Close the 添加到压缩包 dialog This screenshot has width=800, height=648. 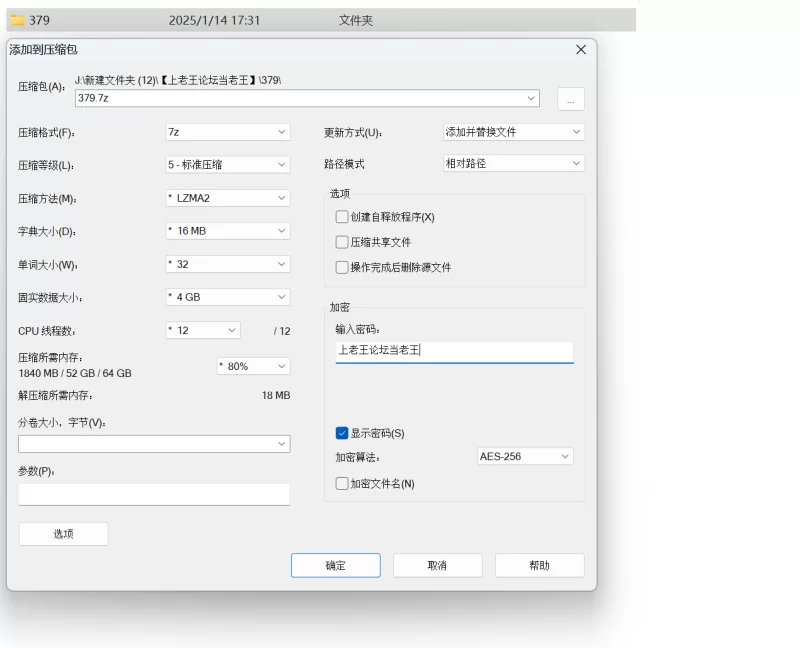(x=581, y=49)
